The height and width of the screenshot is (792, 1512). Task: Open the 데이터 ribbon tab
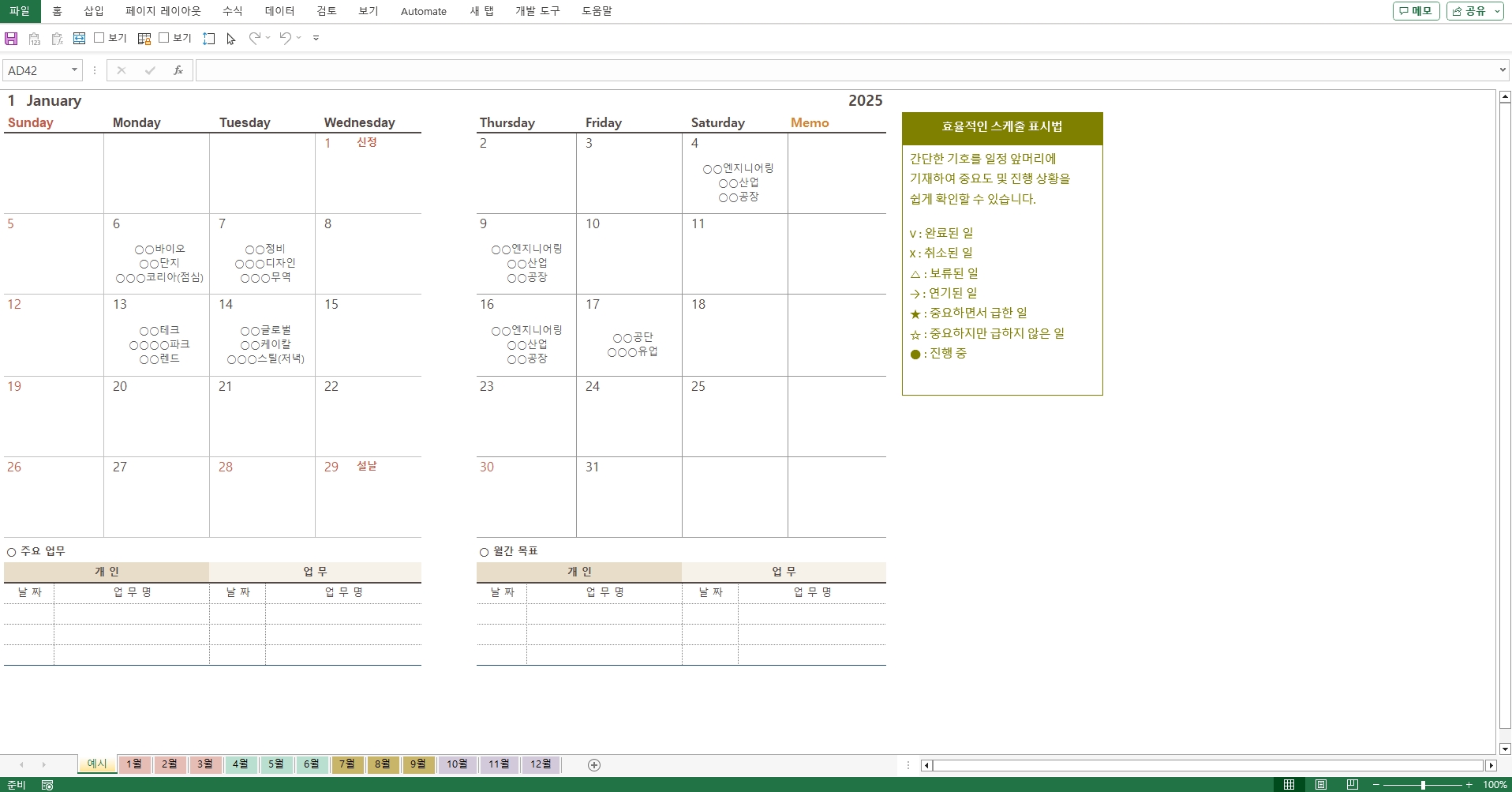coord(279,11)
